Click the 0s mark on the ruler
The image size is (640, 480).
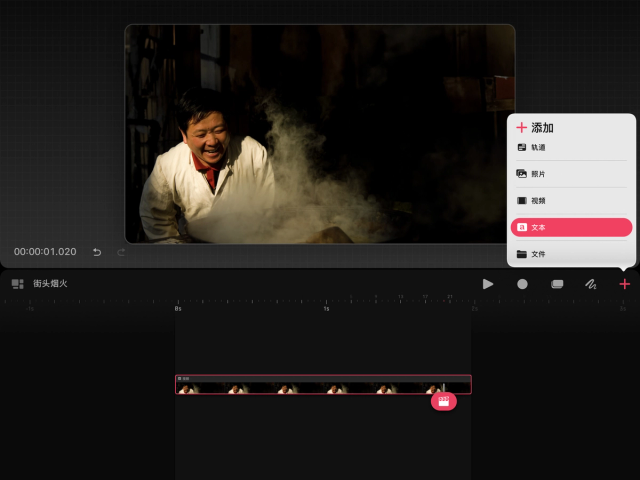[178, 309]
